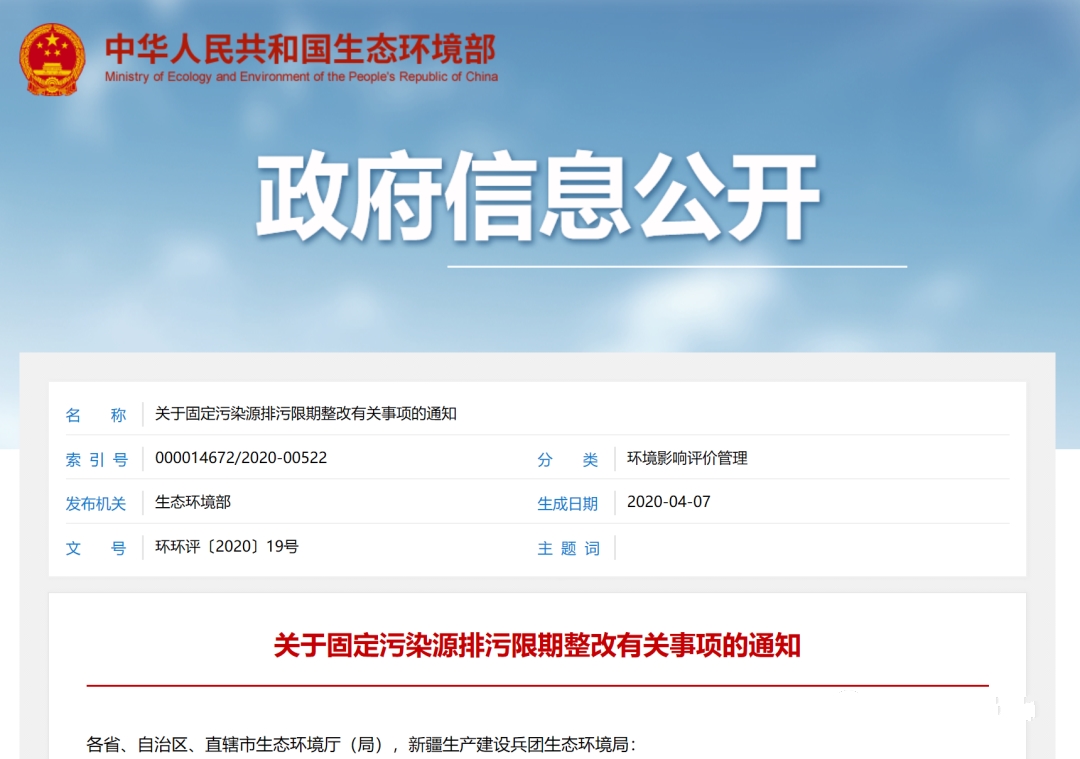
Task: Click the 政府信息公开 banner heading
Action: pos(538,198)
